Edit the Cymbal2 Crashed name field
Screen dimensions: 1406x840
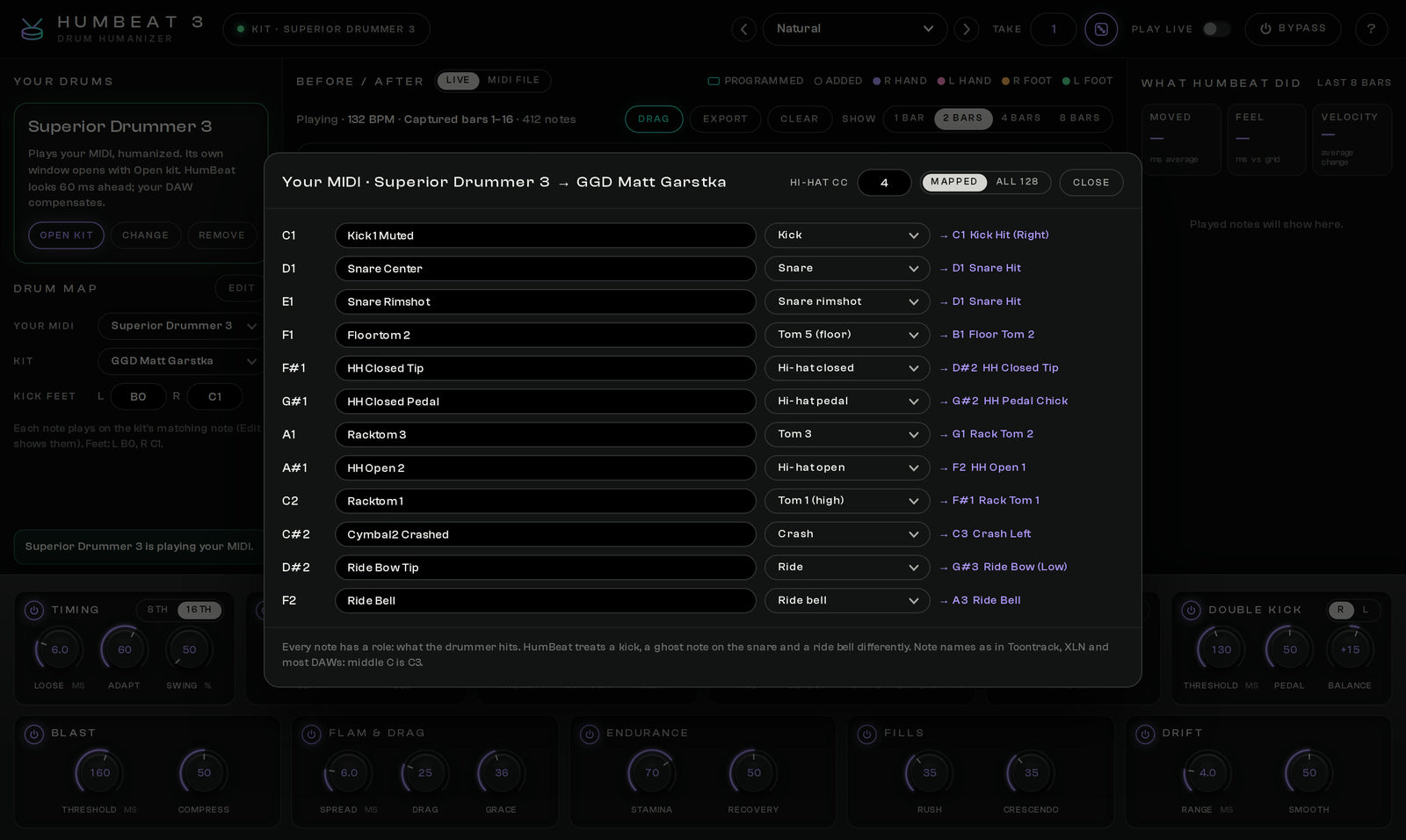point(545,534)
